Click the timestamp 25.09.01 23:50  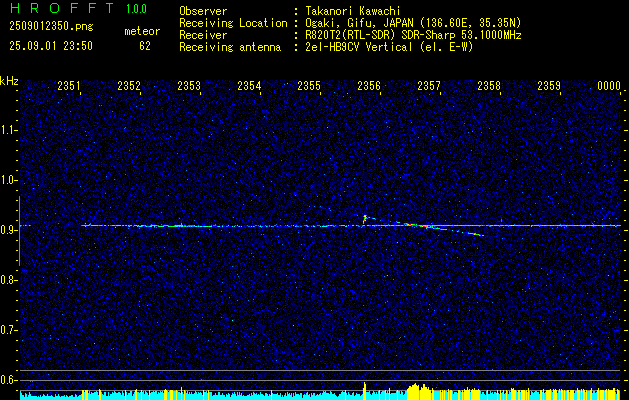pos(51,46)
